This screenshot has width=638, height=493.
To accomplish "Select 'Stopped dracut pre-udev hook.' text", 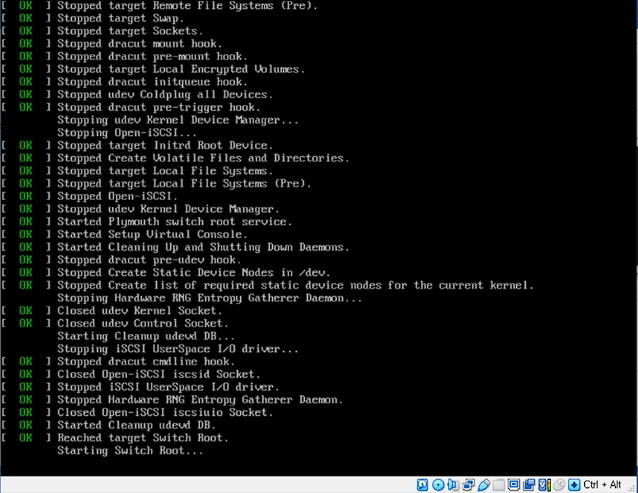I will tap(149, 260).
